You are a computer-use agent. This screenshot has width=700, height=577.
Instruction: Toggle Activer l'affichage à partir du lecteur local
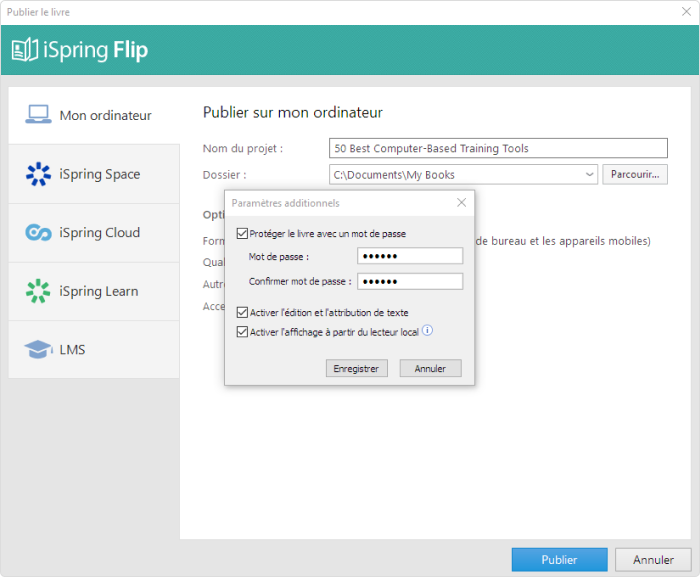click(x=242, y=332)
